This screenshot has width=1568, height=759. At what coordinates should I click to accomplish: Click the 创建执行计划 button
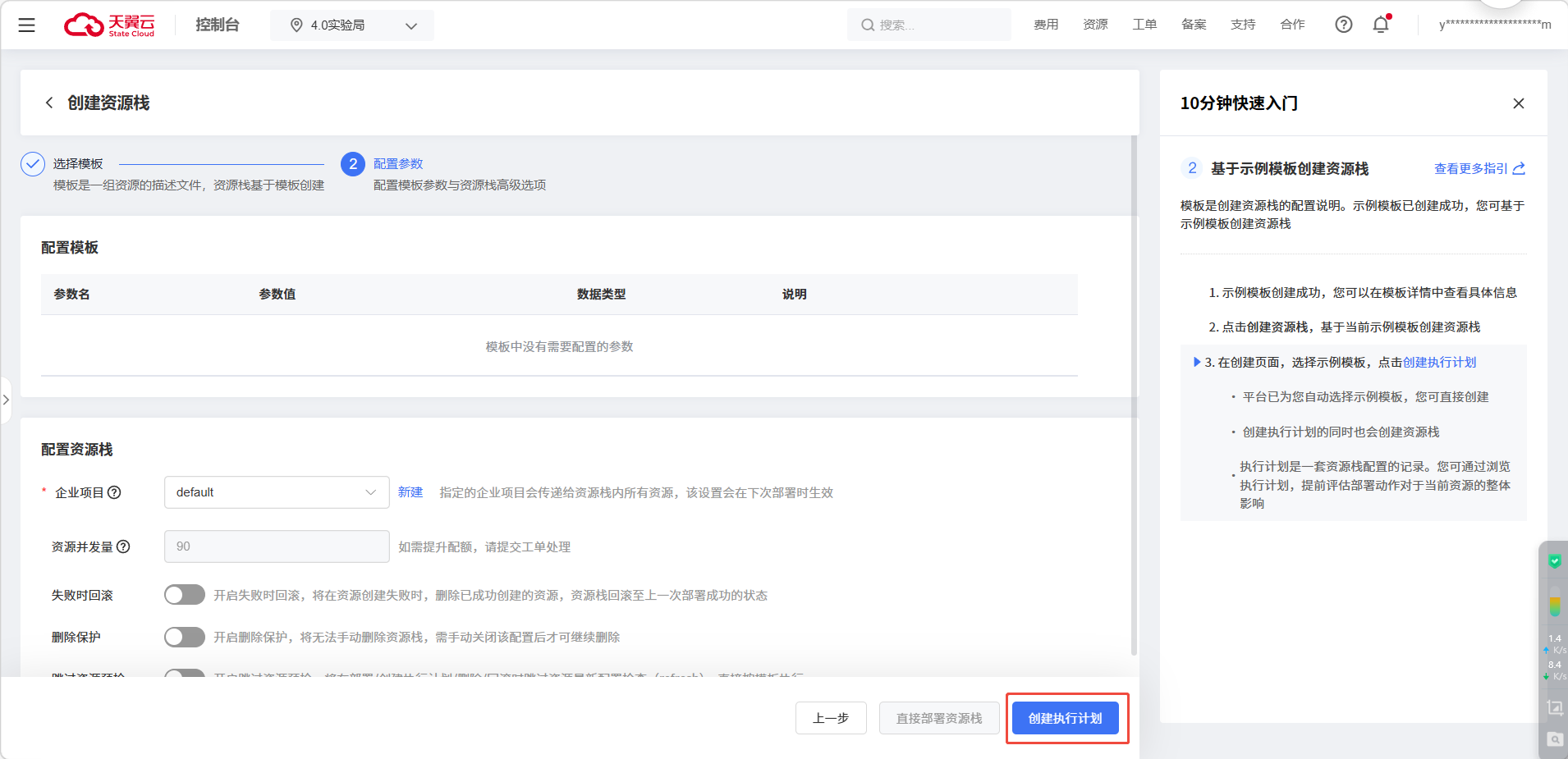[x=1065, y=718]
